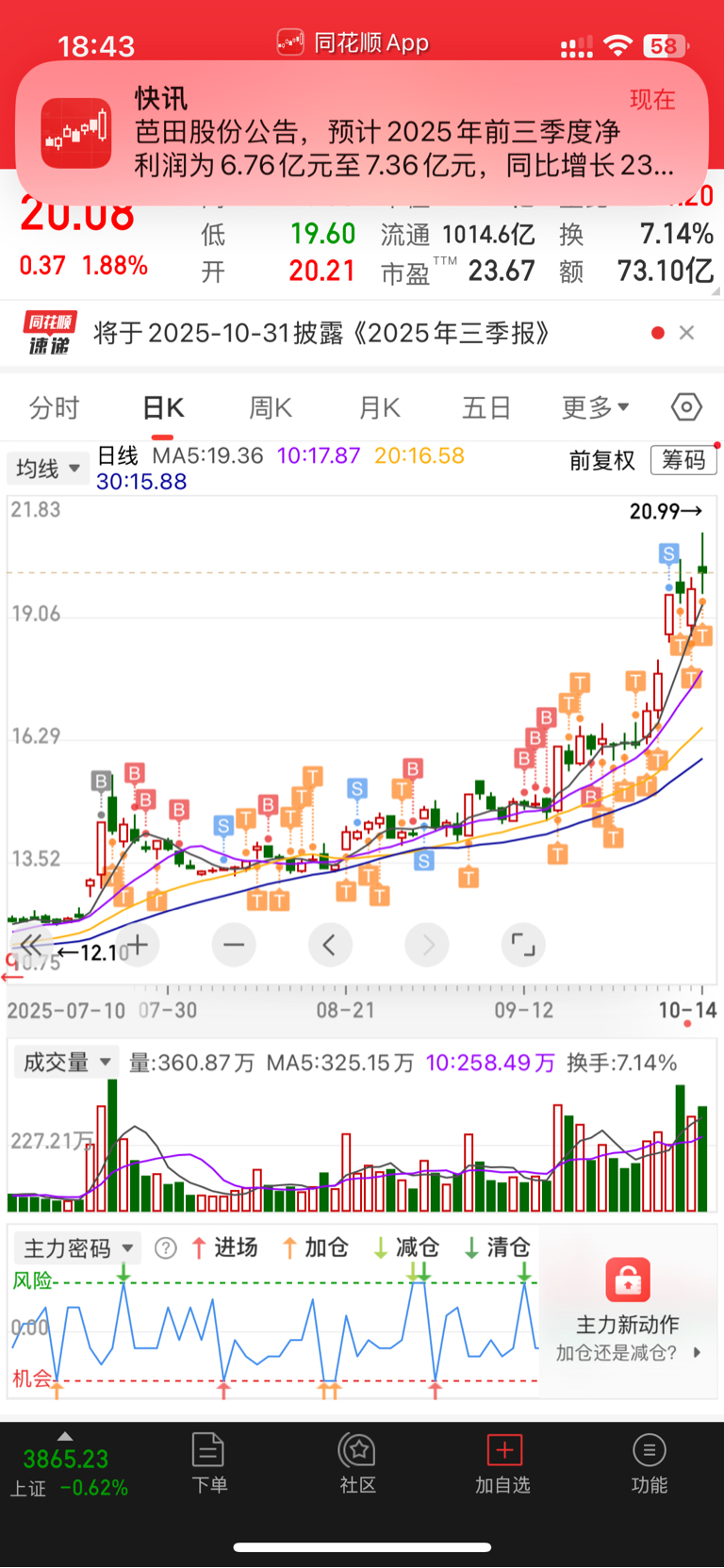Viewport: 724px width, 1568px height.
Task: Tap the blue S marker near 20.99 high
Action: pos(668,553)
